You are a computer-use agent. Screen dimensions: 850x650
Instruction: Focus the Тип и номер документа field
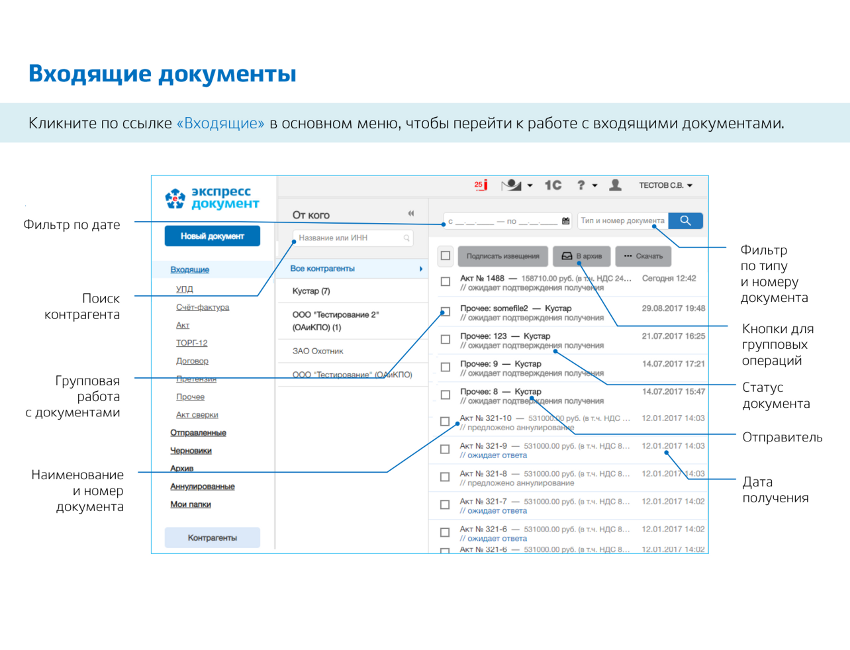click(x=623, y=221)
